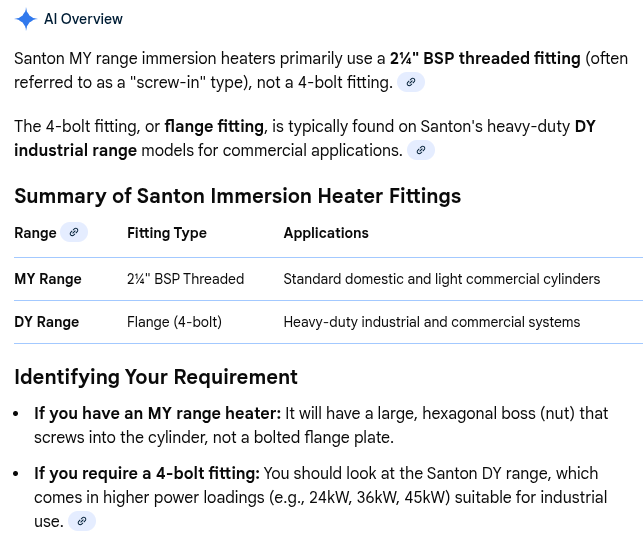The width and height of the screenshot is (643, 547).
Task: Open source link after "industrial use" bullet
Action: 82,521
